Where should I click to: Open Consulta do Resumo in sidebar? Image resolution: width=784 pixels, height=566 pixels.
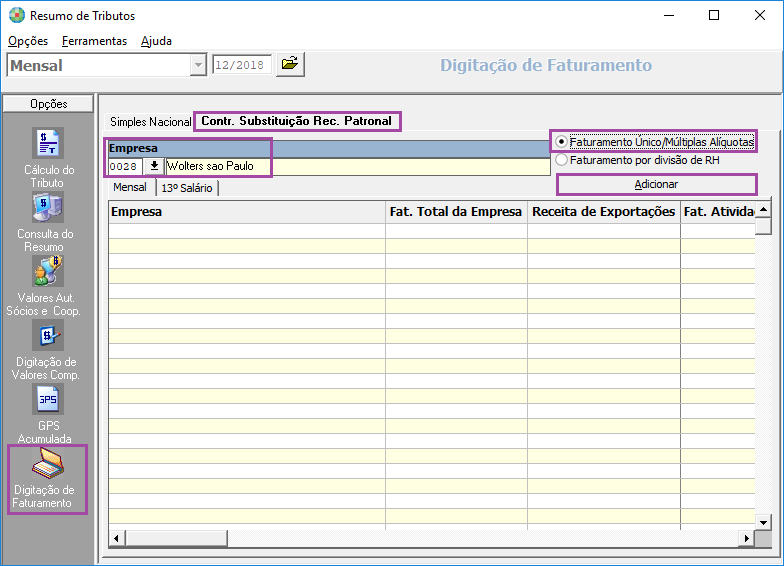point(48,223)
